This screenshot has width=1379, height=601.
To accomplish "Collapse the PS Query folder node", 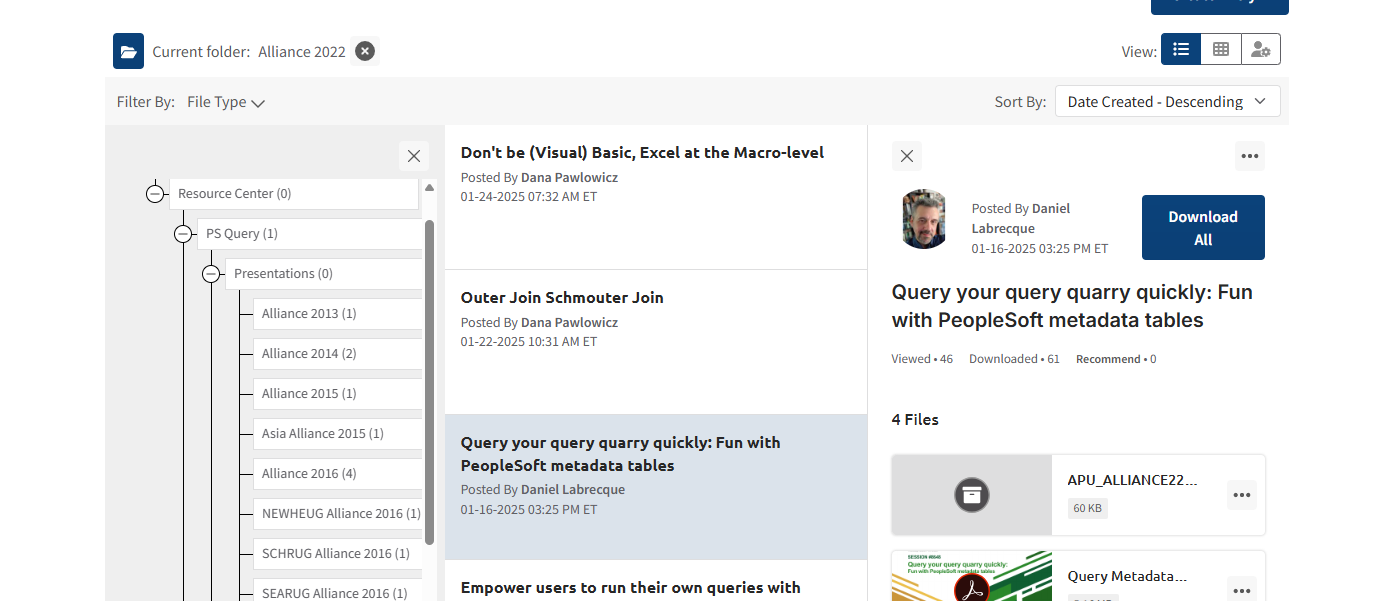I will tap(183, 234).
